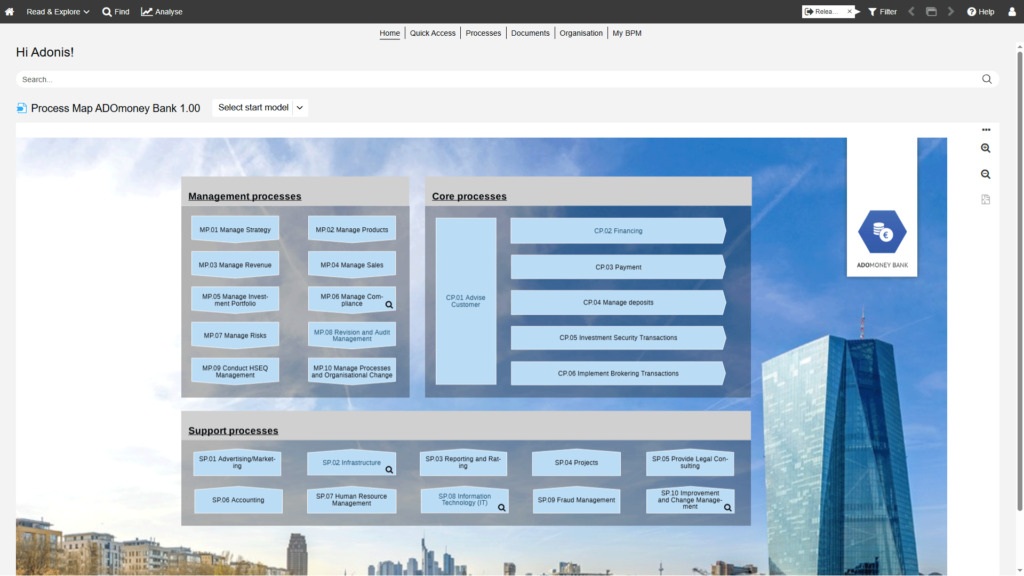Open the Help menu
1024x576 pixels.
[x=980, y=12]
